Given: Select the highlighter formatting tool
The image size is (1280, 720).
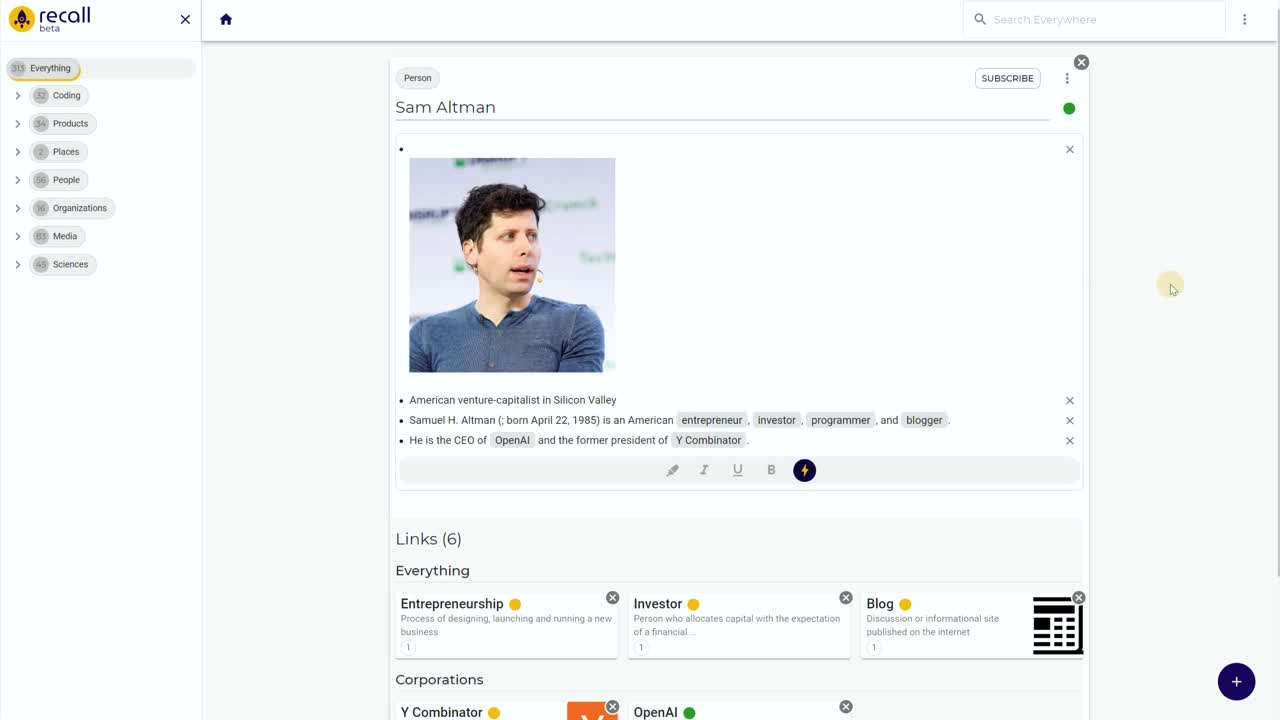Looking at the screenshot, I should (x=672, y=470).
